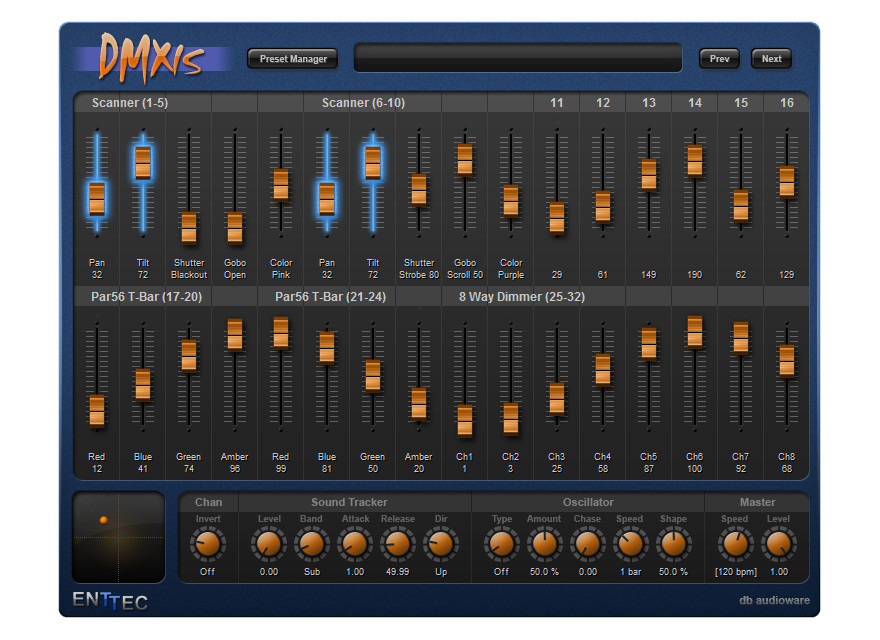Click the Gobo Scroll 50 fader

point(465,159)
